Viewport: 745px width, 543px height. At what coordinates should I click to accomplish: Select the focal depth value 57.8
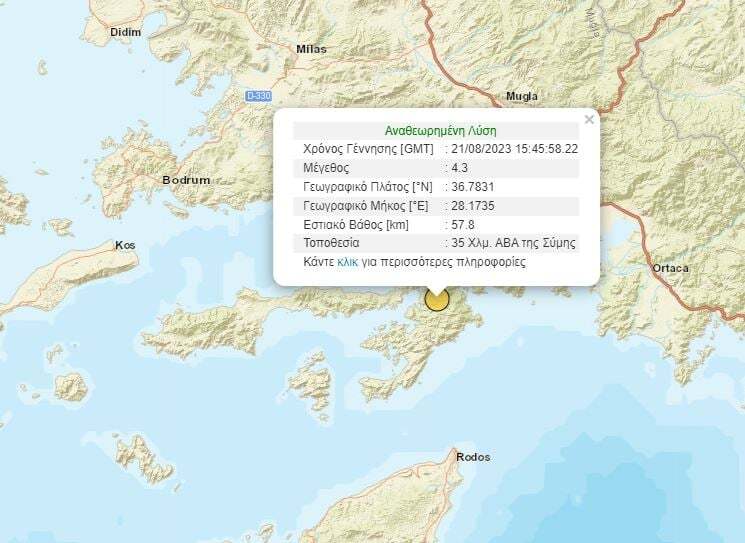pos(461,224)
